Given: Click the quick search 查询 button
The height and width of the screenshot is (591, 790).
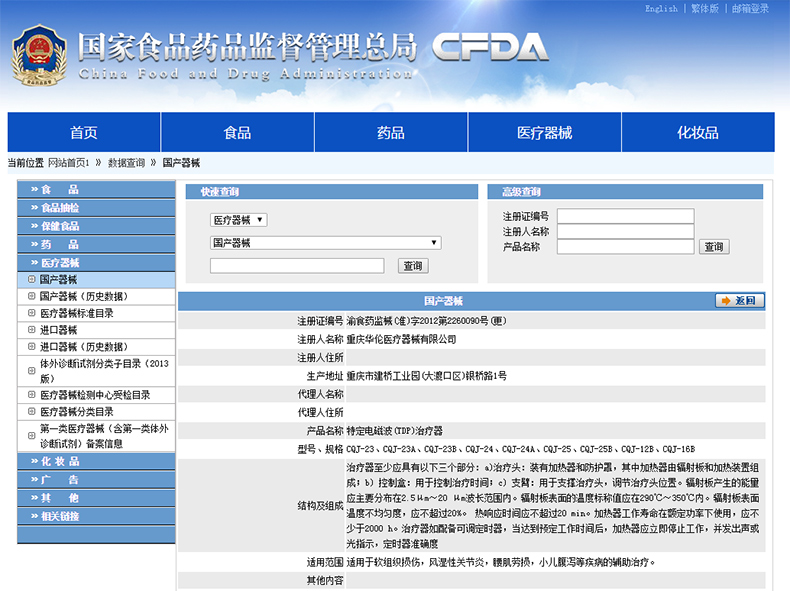Looking at the screenshot, I should coord(413,266).
